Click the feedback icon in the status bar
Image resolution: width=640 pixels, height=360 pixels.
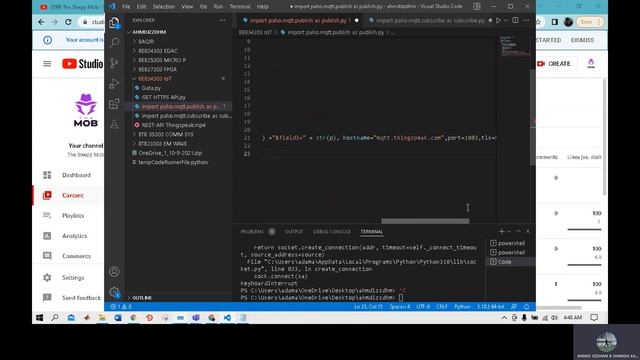pos(514,307)
